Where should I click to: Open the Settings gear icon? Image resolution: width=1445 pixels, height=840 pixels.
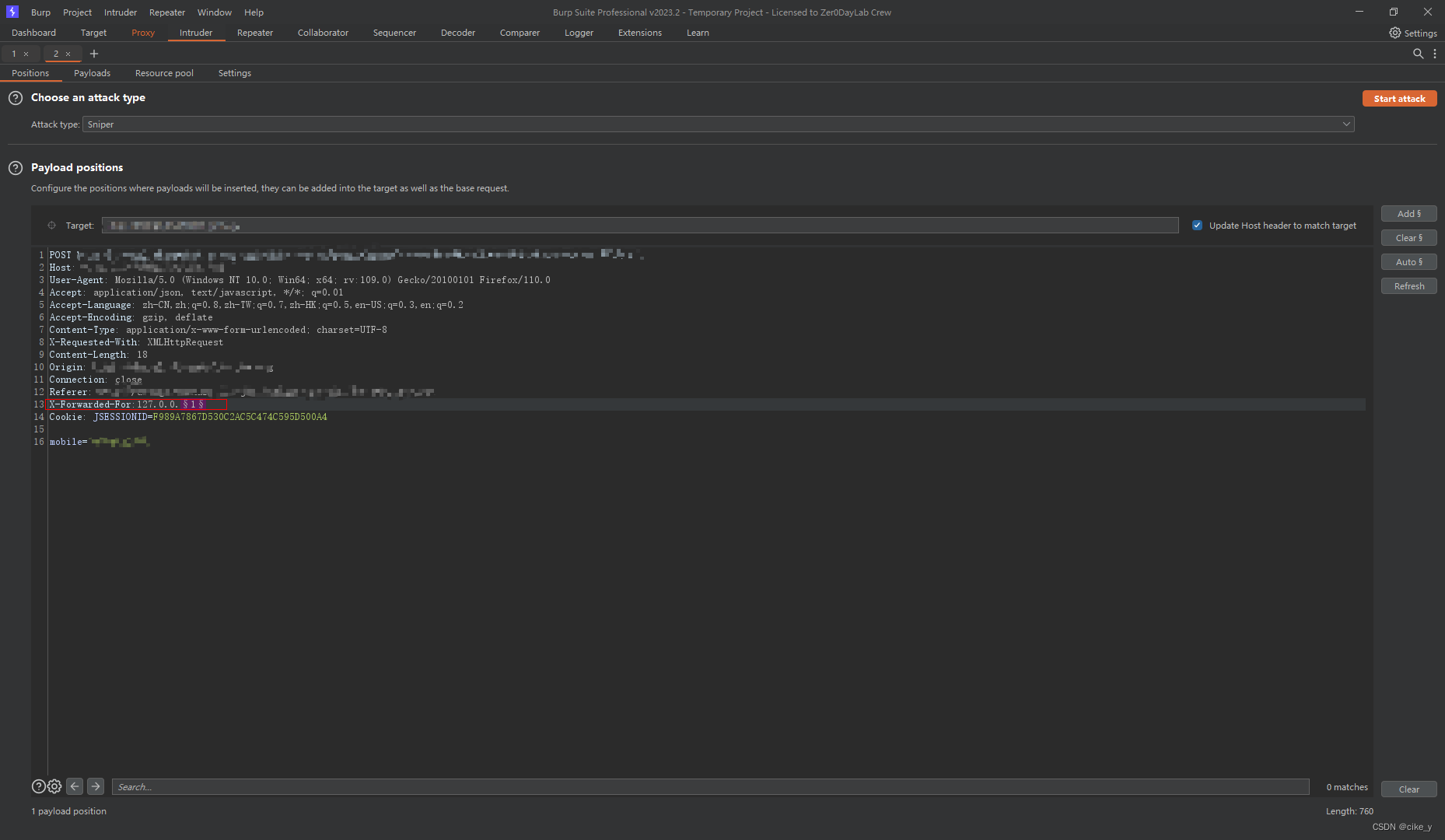1394,33
